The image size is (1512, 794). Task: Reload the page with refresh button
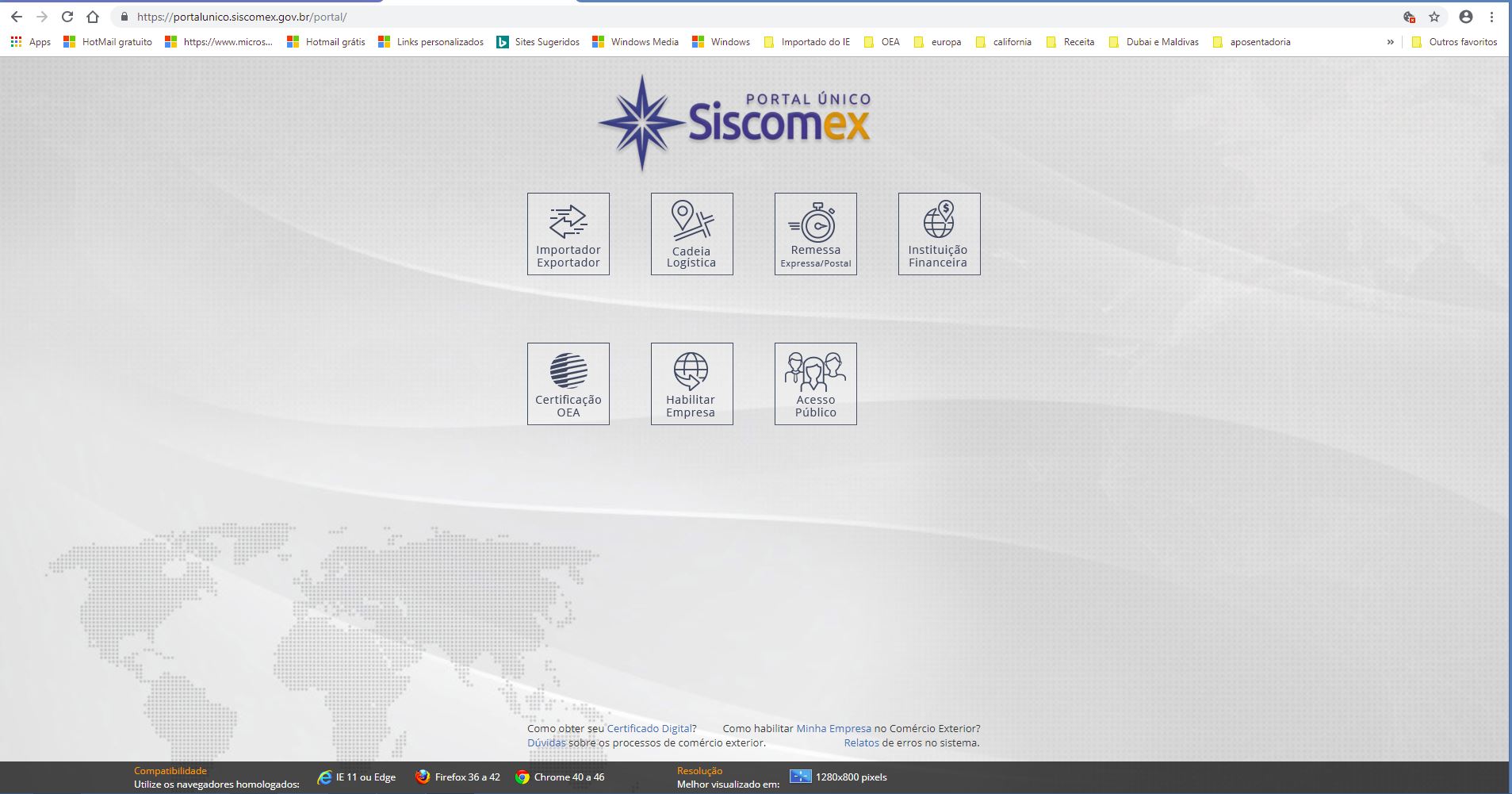click(67, 17)
